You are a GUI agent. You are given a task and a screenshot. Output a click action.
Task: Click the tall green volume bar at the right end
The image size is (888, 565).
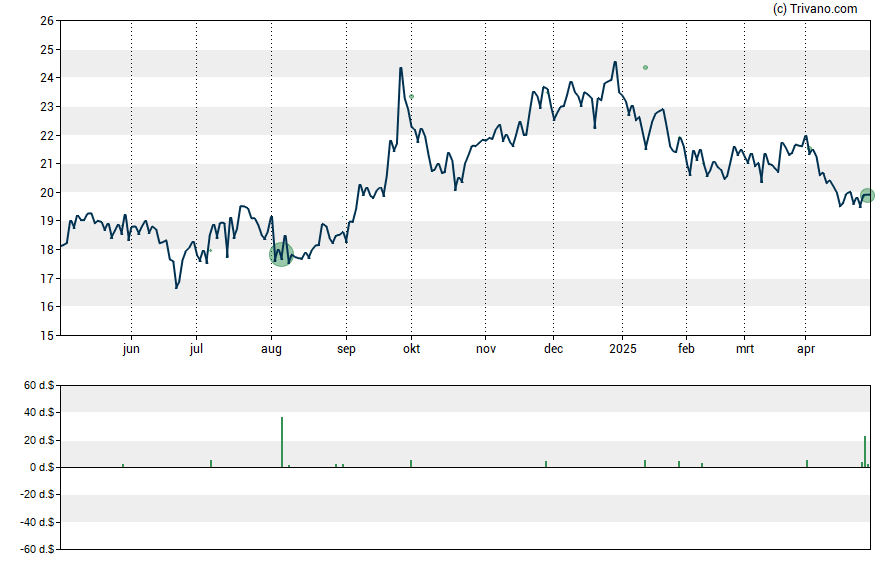click(x=865, y=452)
